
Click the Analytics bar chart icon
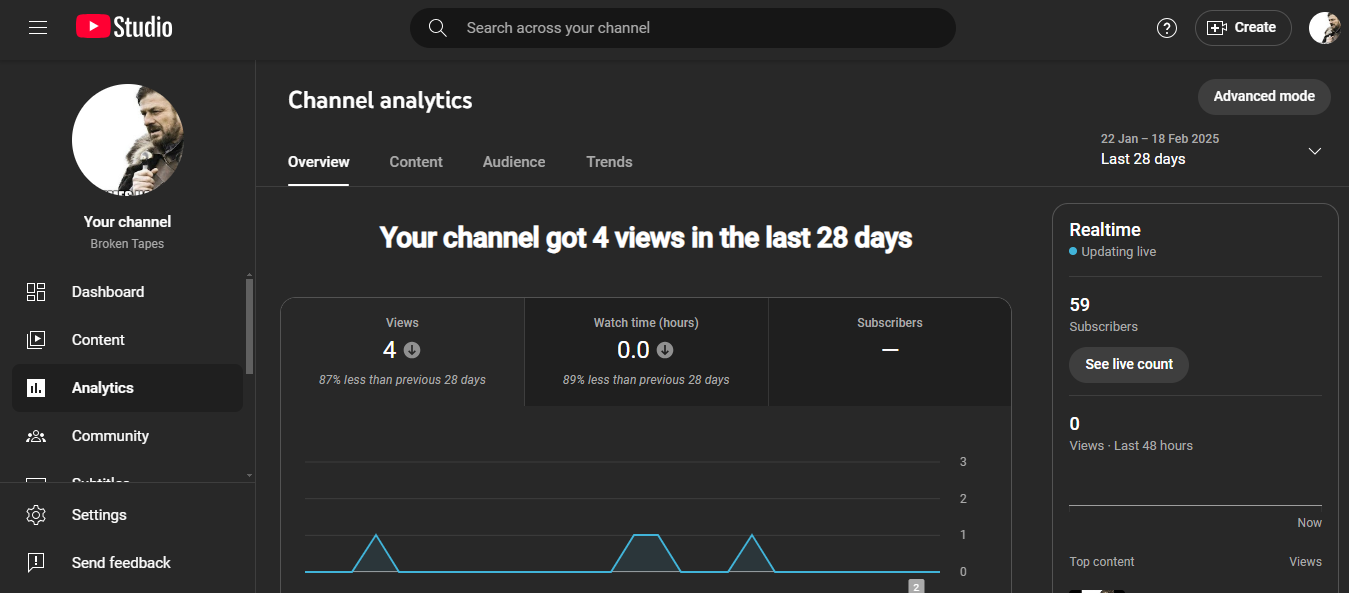pos(36,388)
